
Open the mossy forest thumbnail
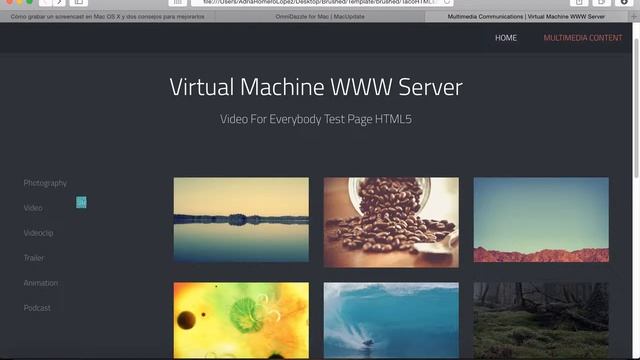pyautogui.click(x=541, y=320)
